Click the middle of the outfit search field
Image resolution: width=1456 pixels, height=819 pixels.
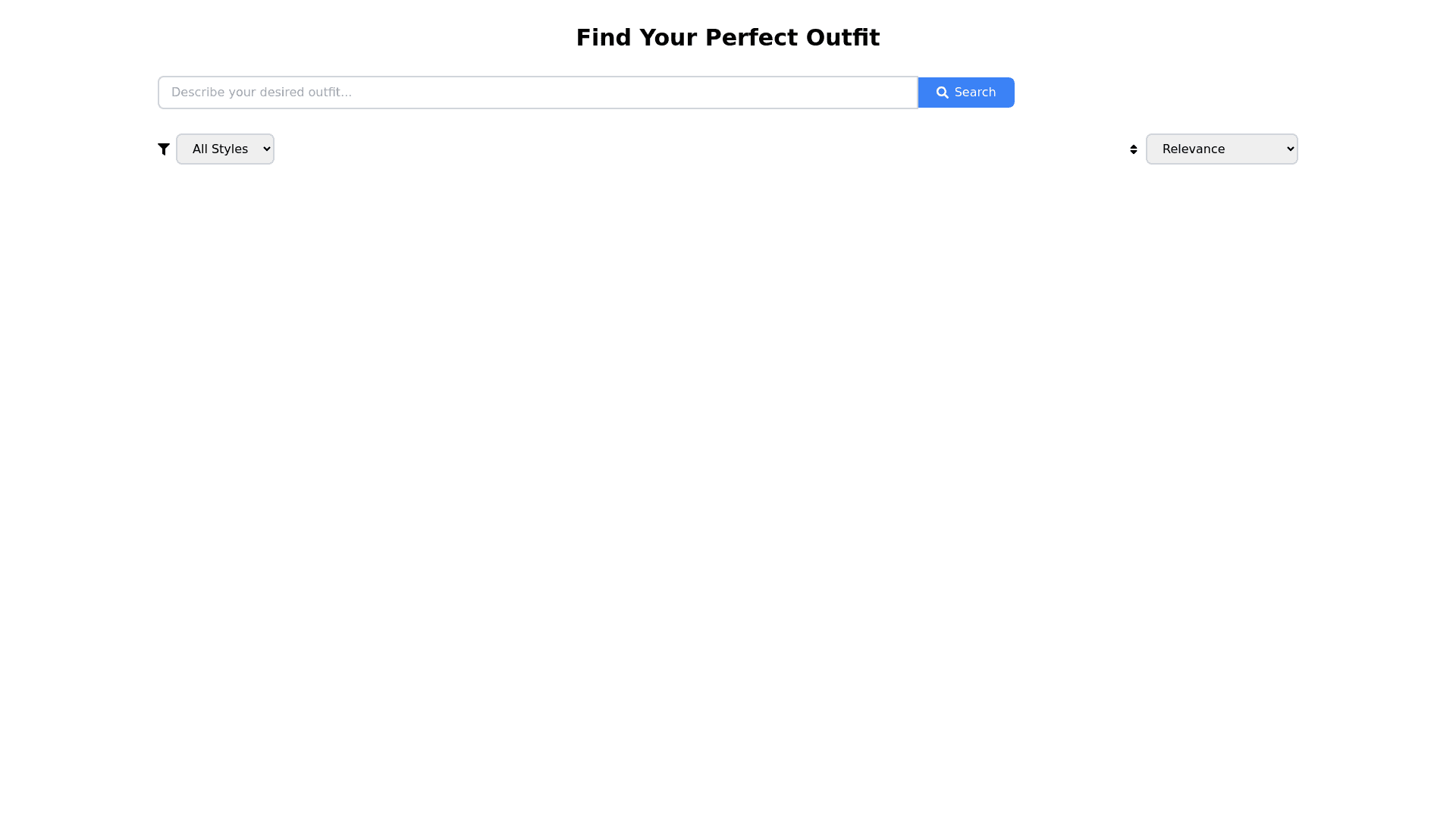[538, 93]
